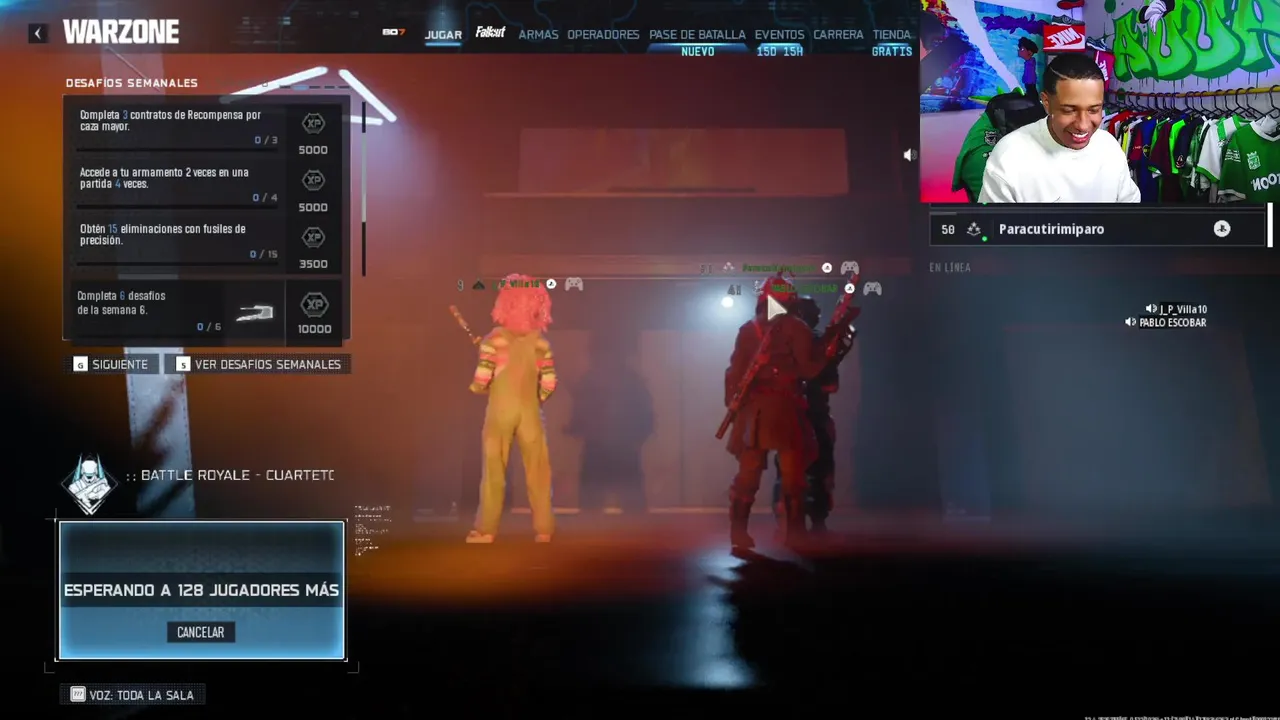The image size is (1280, 720).
Task: Click the G key icon beside SIGUIENTE
Action: [x=80, y=365]
